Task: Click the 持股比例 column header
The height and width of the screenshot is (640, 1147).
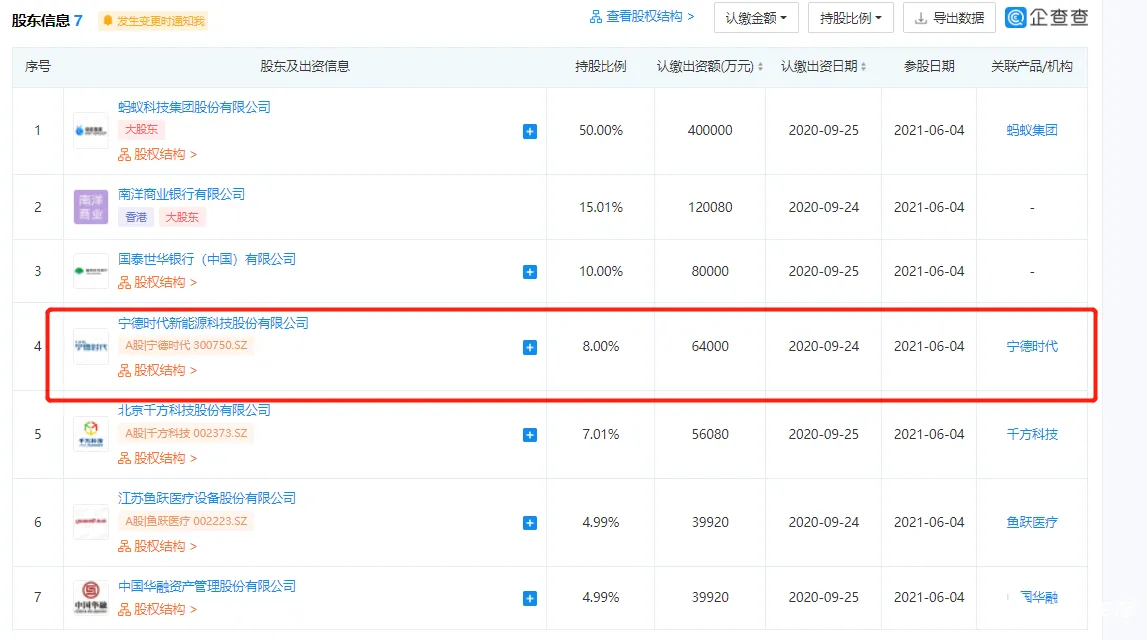Action: 601,67
